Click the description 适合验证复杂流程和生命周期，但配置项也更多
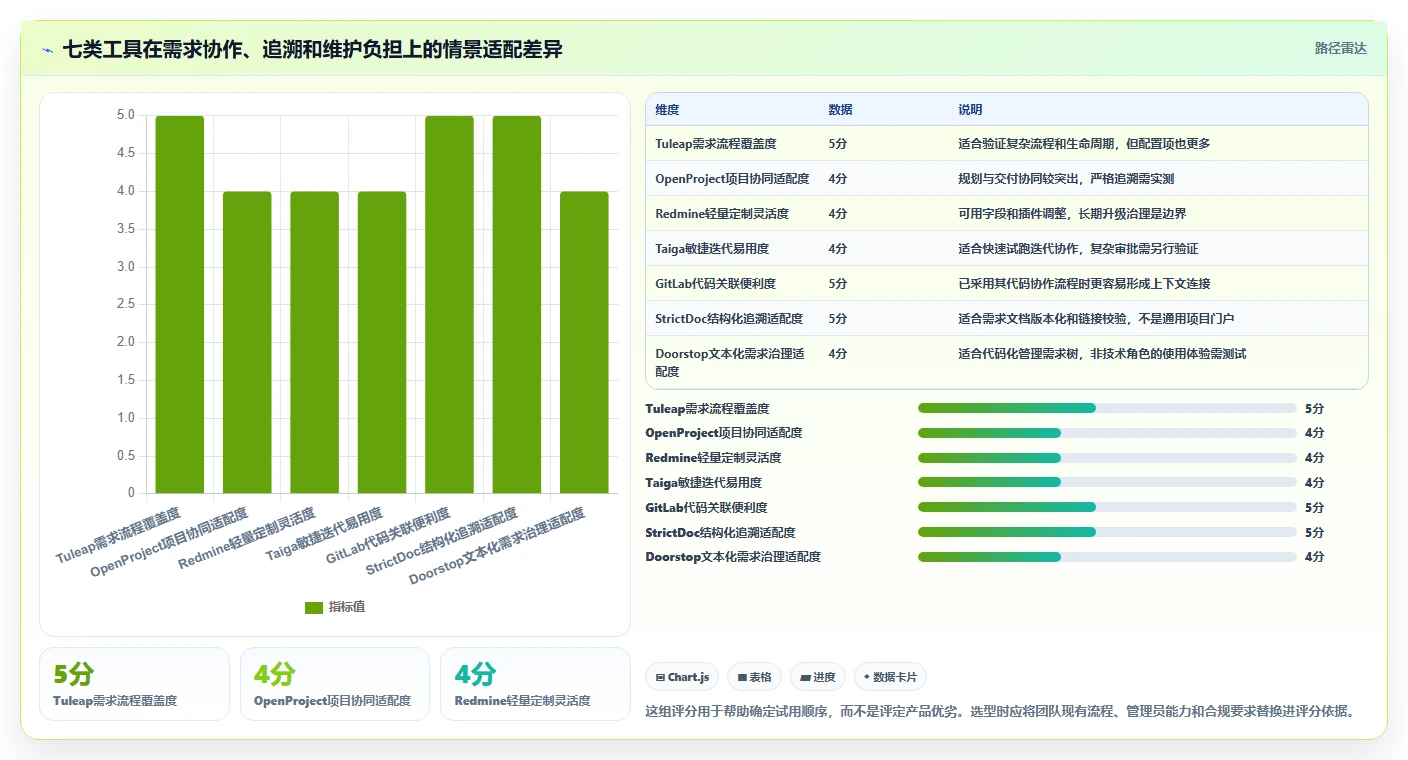 click(1084, 144)
